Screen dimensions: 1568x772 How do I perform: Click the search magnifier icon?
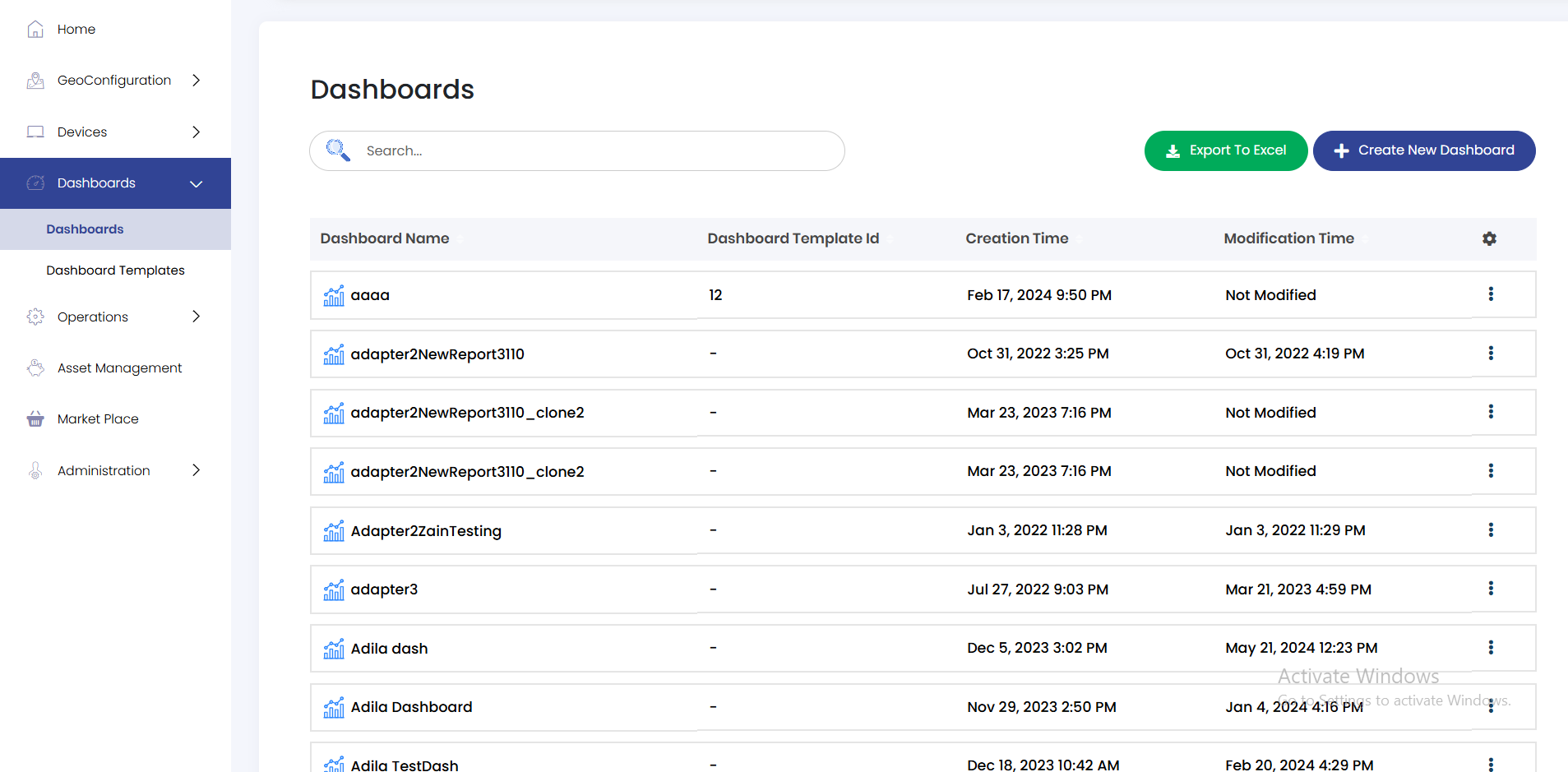click(337, 150)
